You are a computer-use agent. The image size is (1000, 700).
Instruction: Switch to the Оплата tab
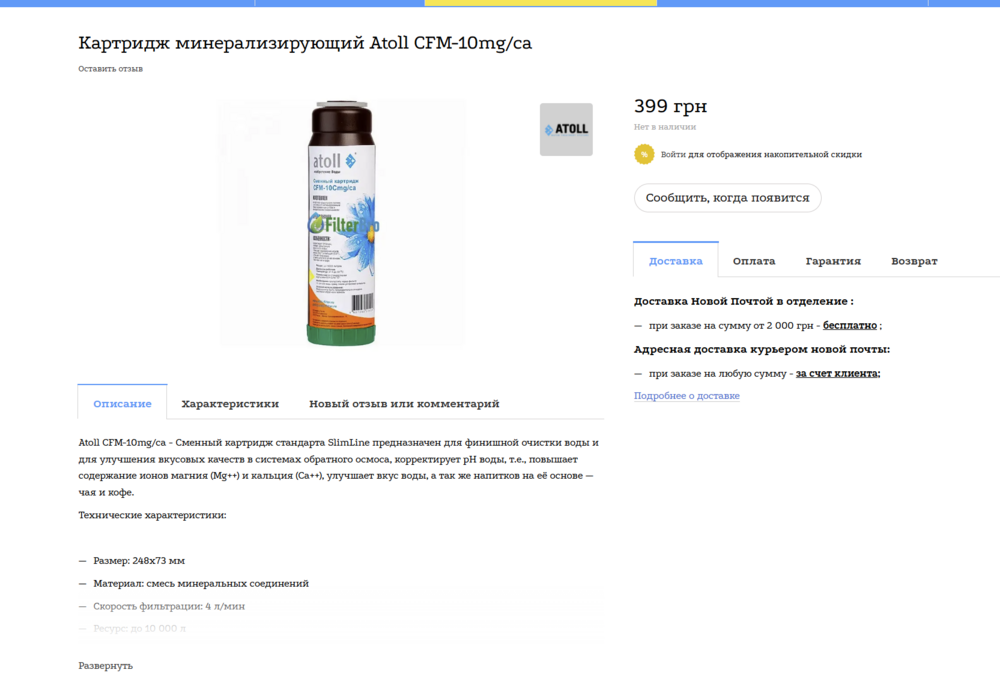click(x=754, y=260)
